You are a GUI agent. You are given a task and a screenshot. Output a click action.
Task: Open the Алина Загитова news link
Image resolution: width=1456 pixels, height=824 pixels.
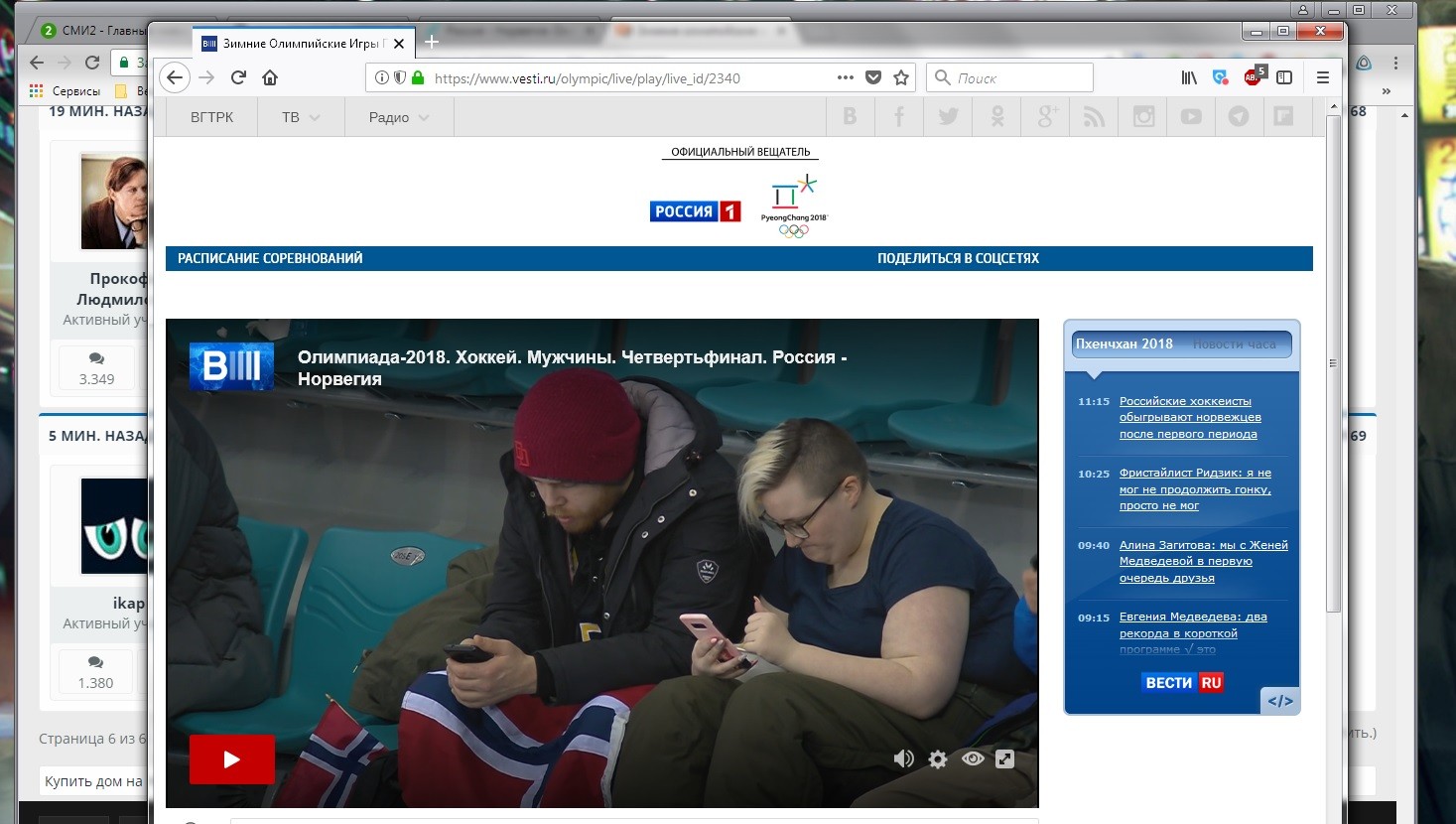pos(1204,562)
